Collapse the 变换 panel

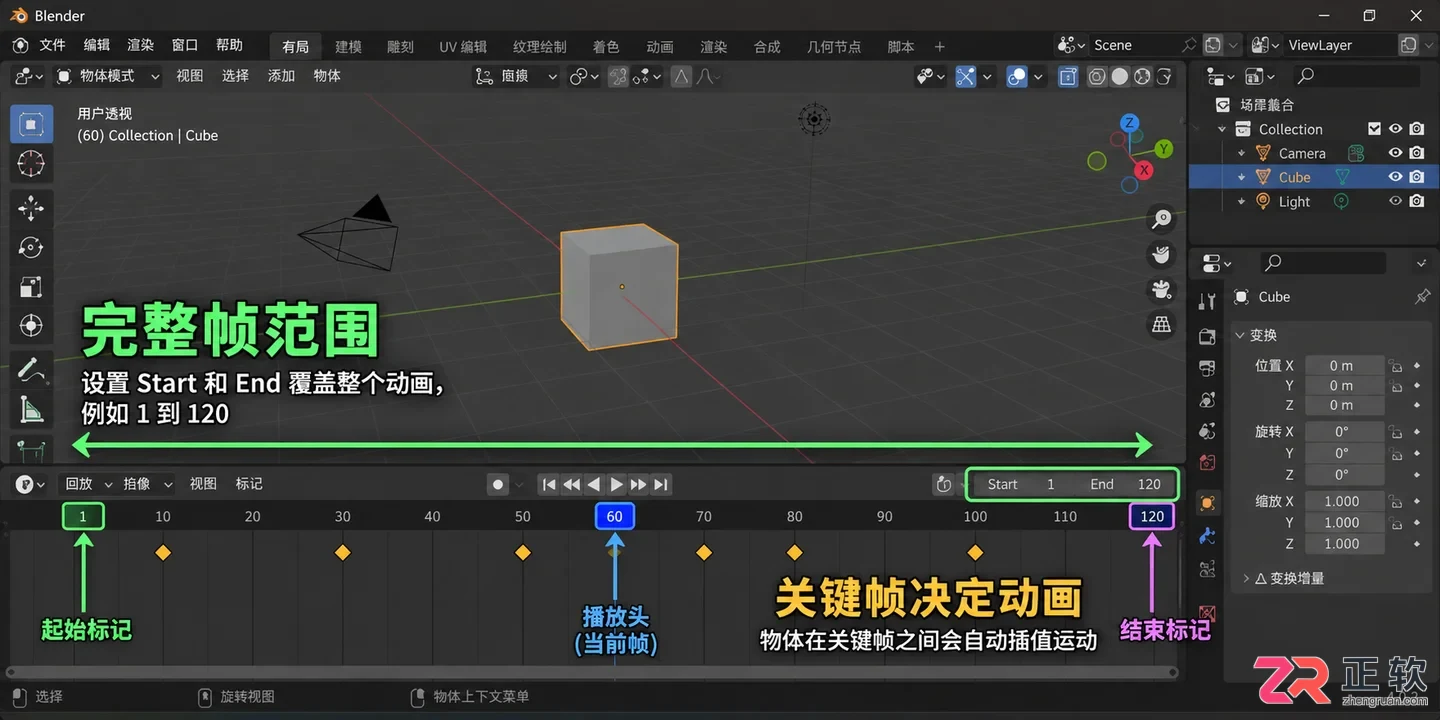1241,335
